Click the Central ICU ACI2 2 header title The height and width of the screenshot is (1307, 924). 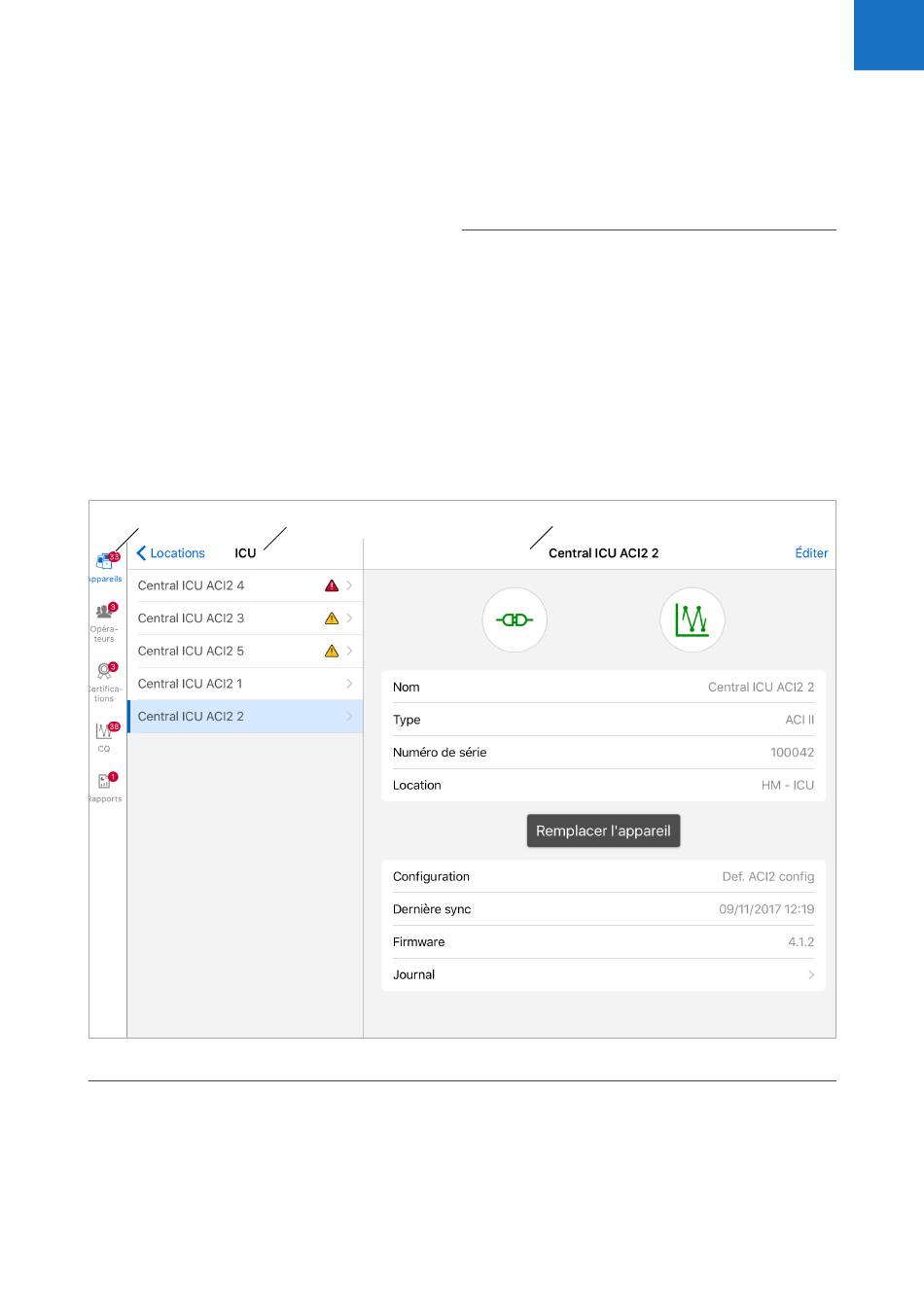coord(604,553)
